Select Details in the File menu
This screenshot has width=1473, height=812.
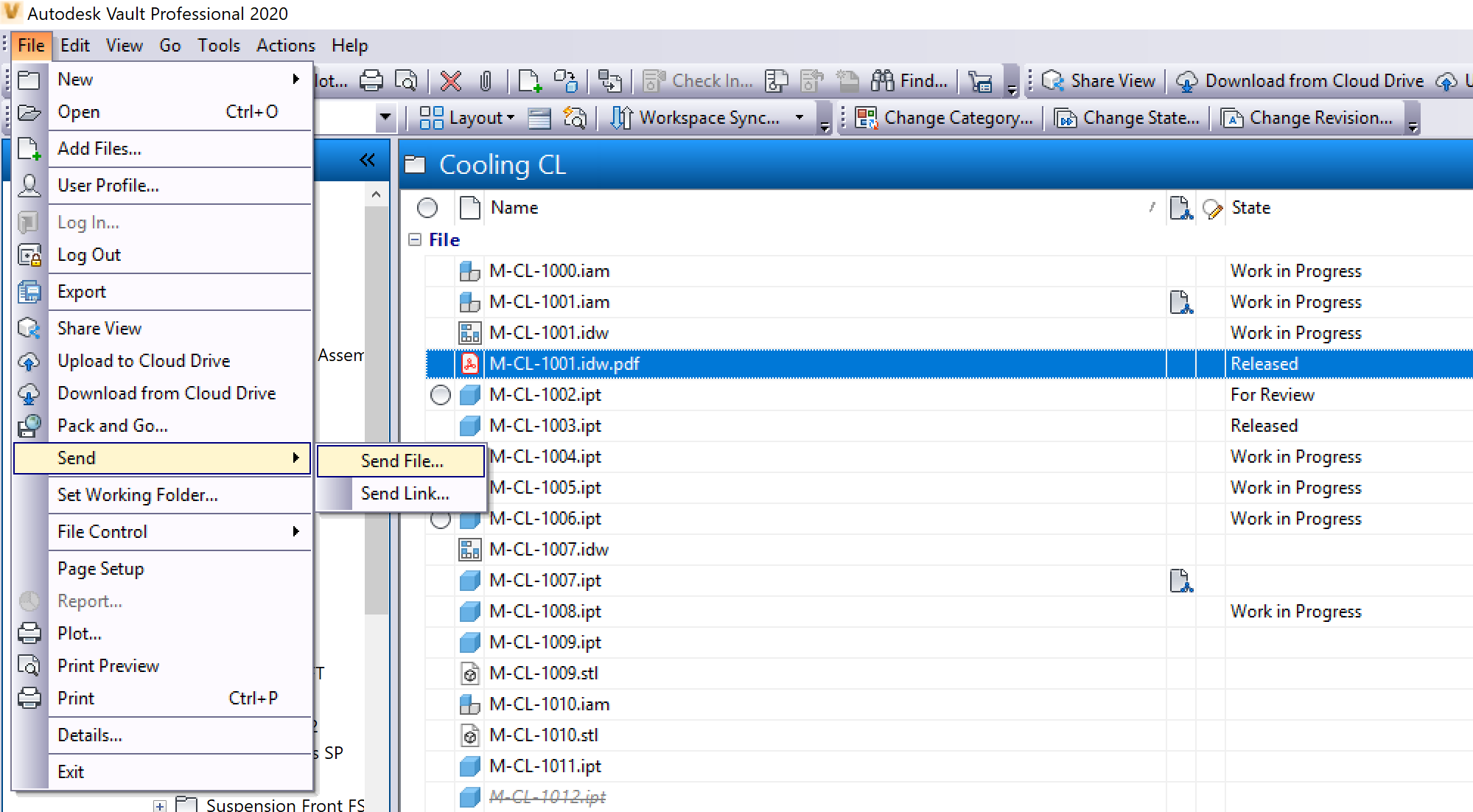point(180,735)
